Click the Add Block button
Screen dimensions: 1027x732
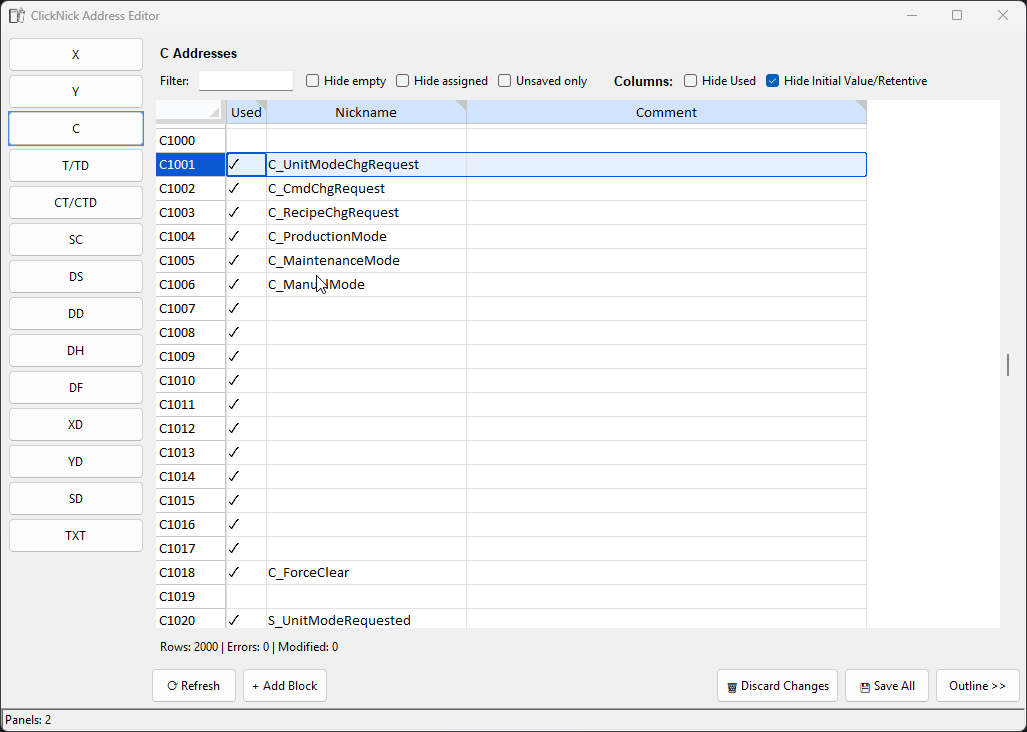pyautogui.click(x=285, y=686)
